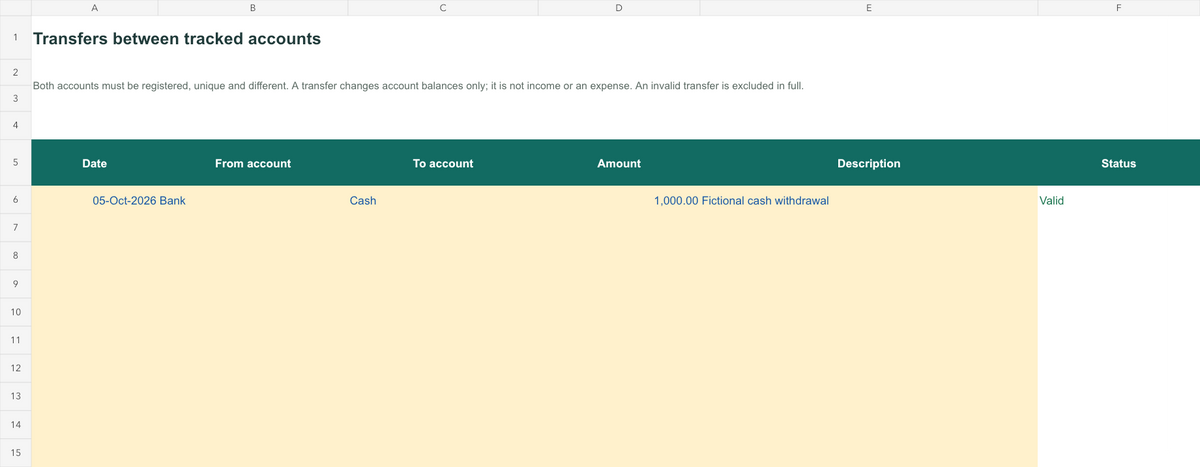Click the 'Valid' status cell
Screen dimensions: 1200x467
pyautogui.click(x=1118, y=200)
